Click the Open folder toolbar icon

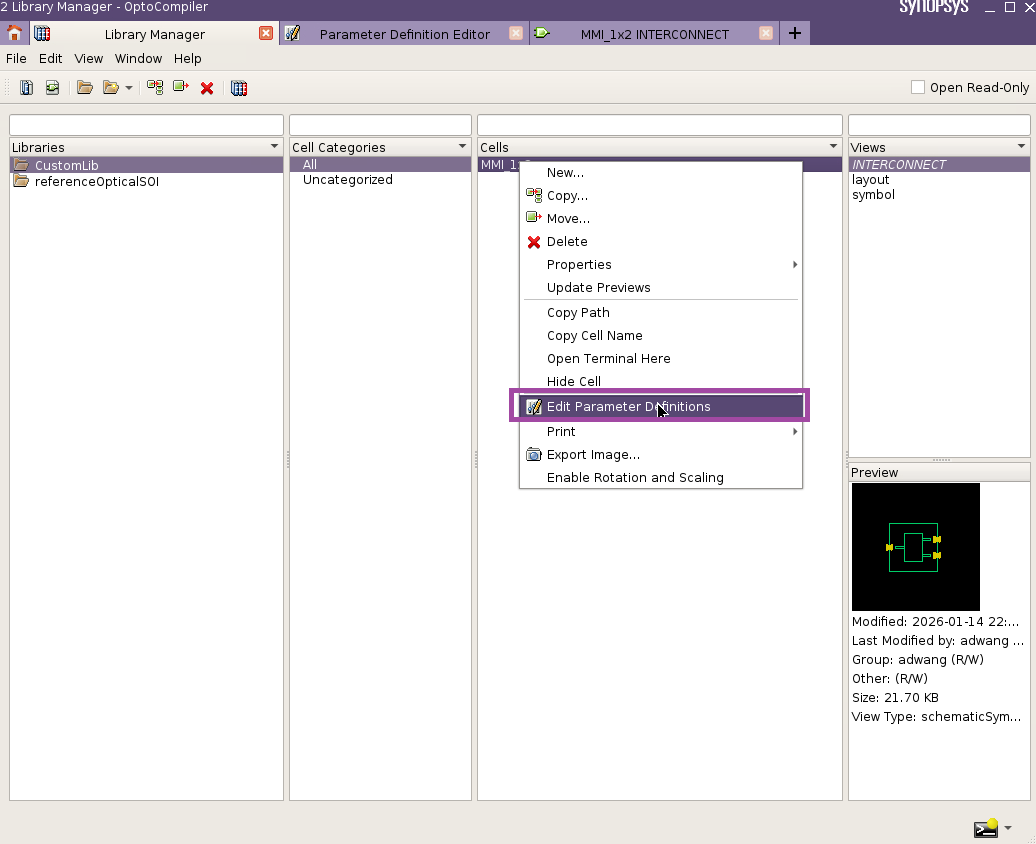tap(85, 88)
